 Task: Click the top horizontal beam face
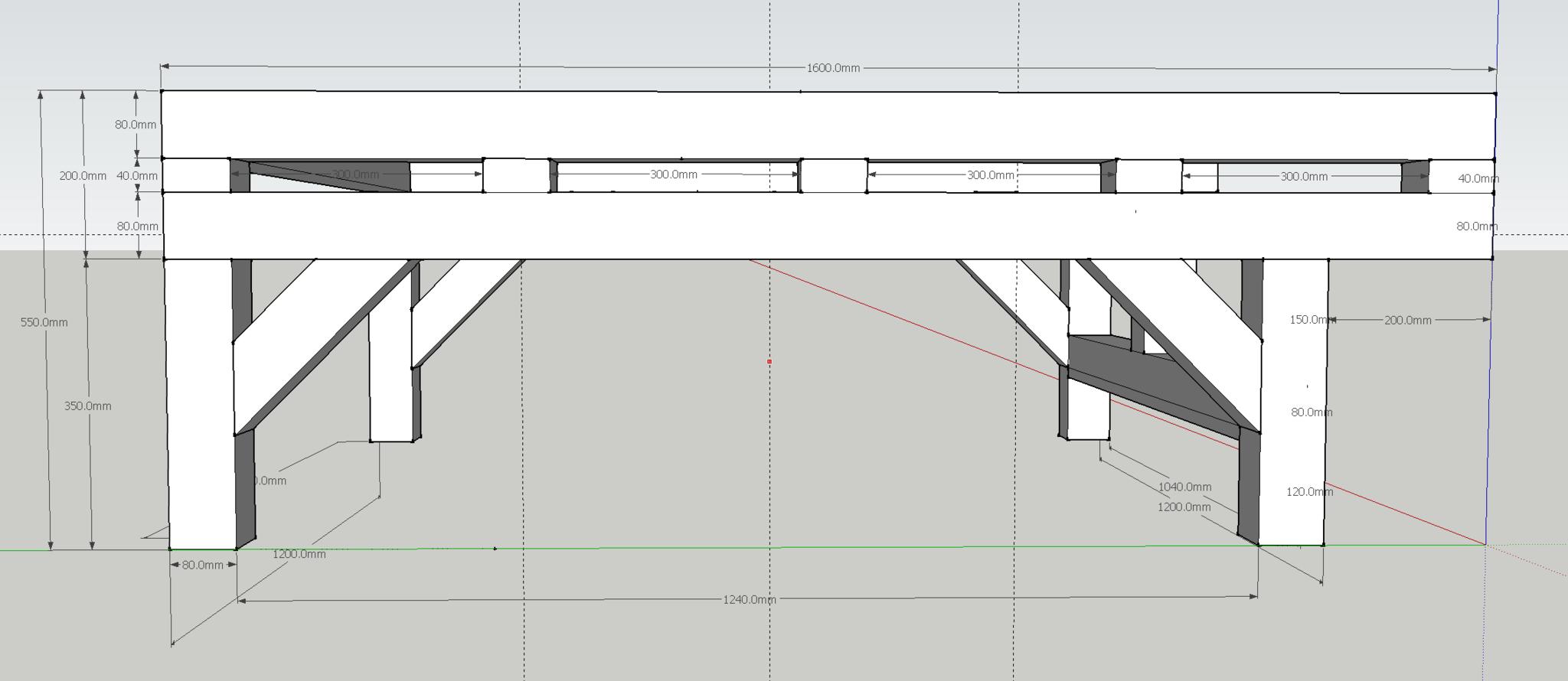pyautogui.click(x=827, y=125)
